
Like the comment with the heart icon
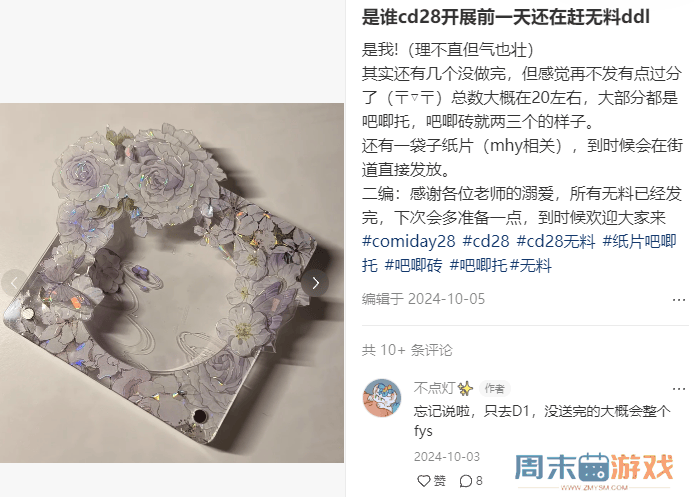[x=424, y=481]
